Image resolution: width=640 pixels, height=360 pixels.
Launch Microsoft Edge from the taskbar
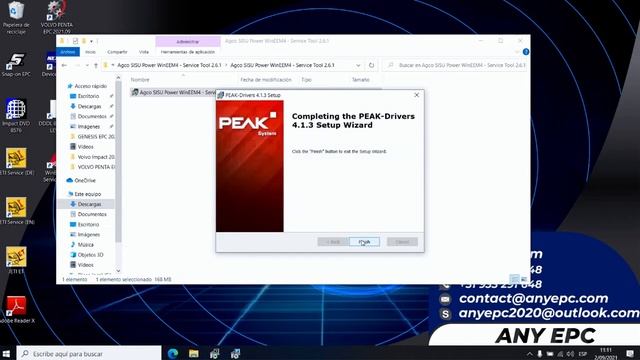tap(173, 353)
